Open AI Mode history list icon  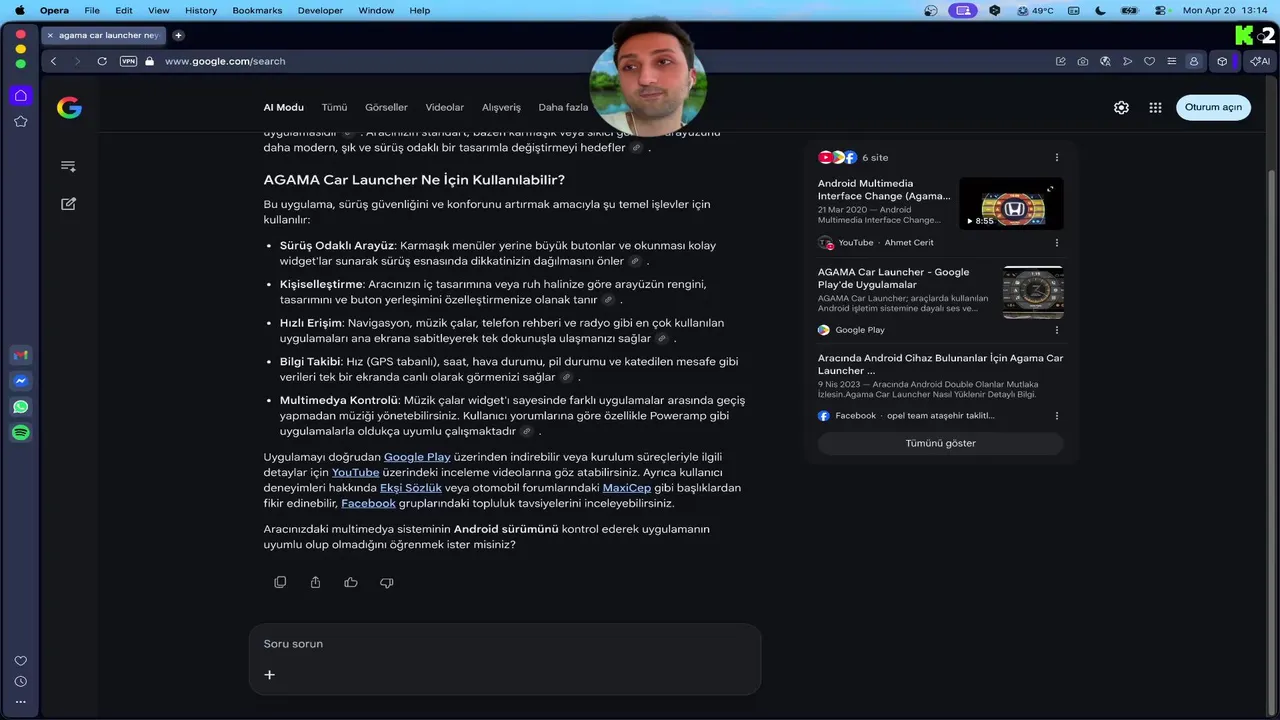pos(68,166)
